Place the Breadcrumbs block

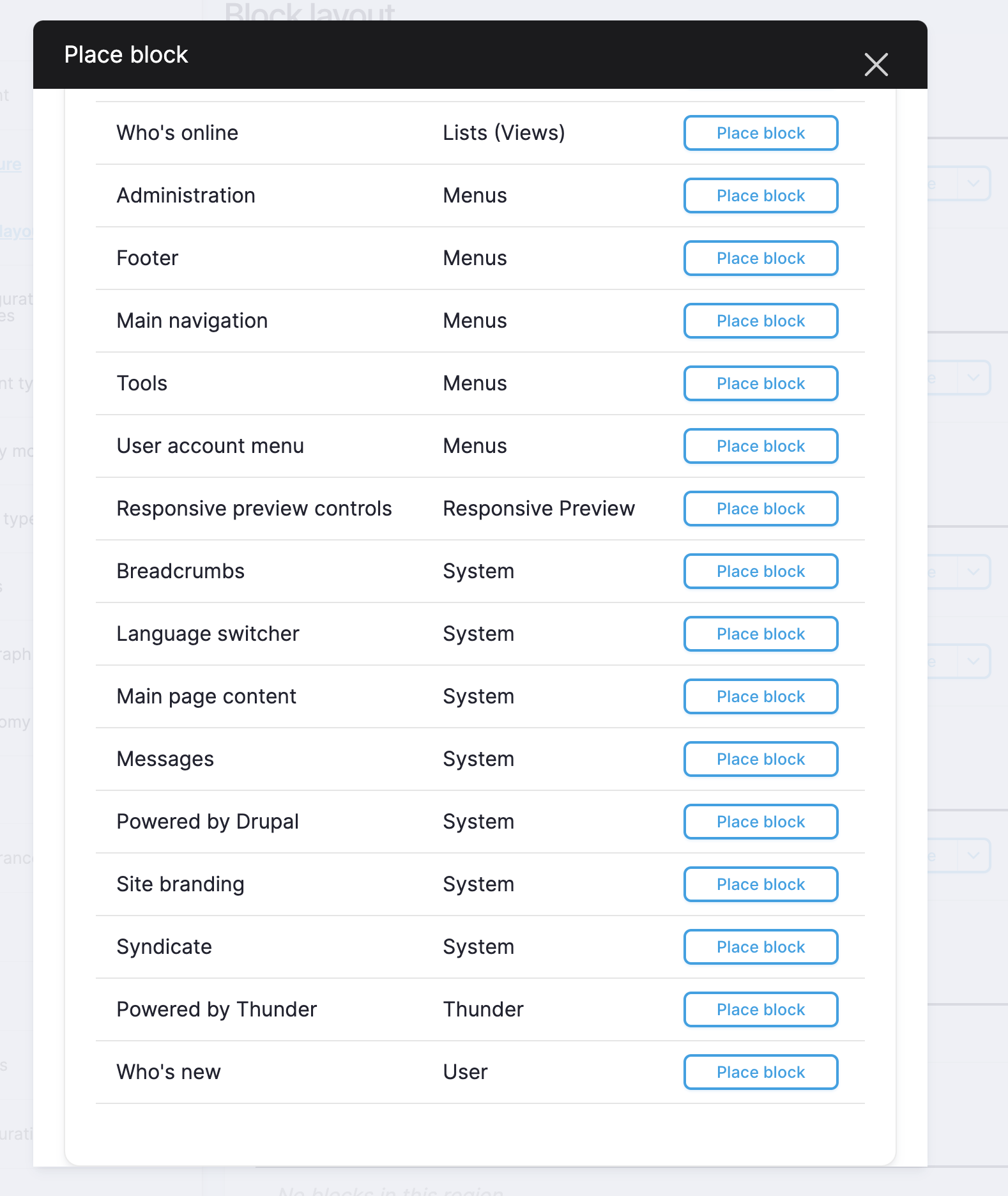pyautogui.click(x=761, y=571)
